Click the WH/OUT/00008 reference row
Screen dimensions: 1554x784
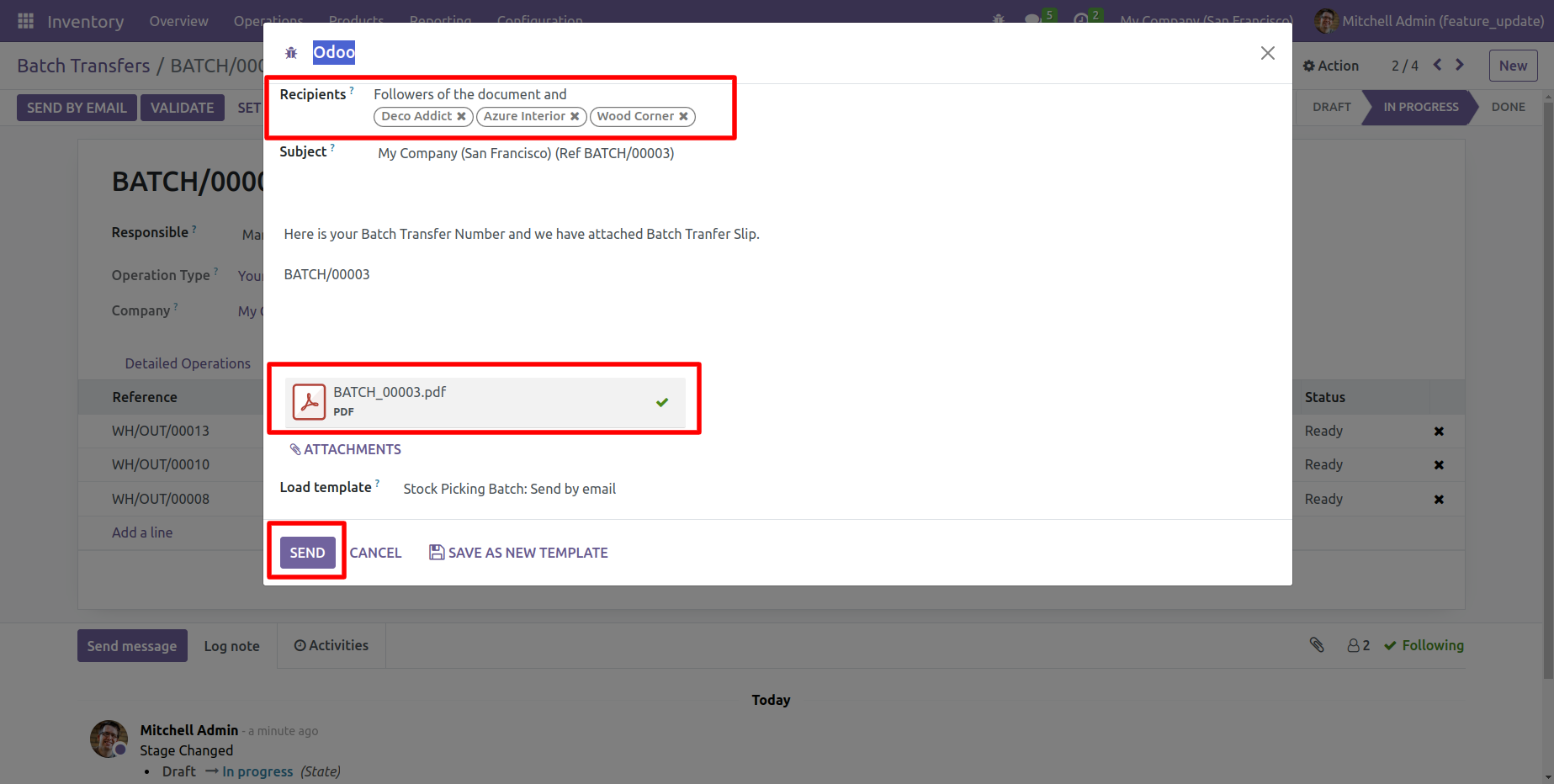pyautogui.click(x=160, y=499)
